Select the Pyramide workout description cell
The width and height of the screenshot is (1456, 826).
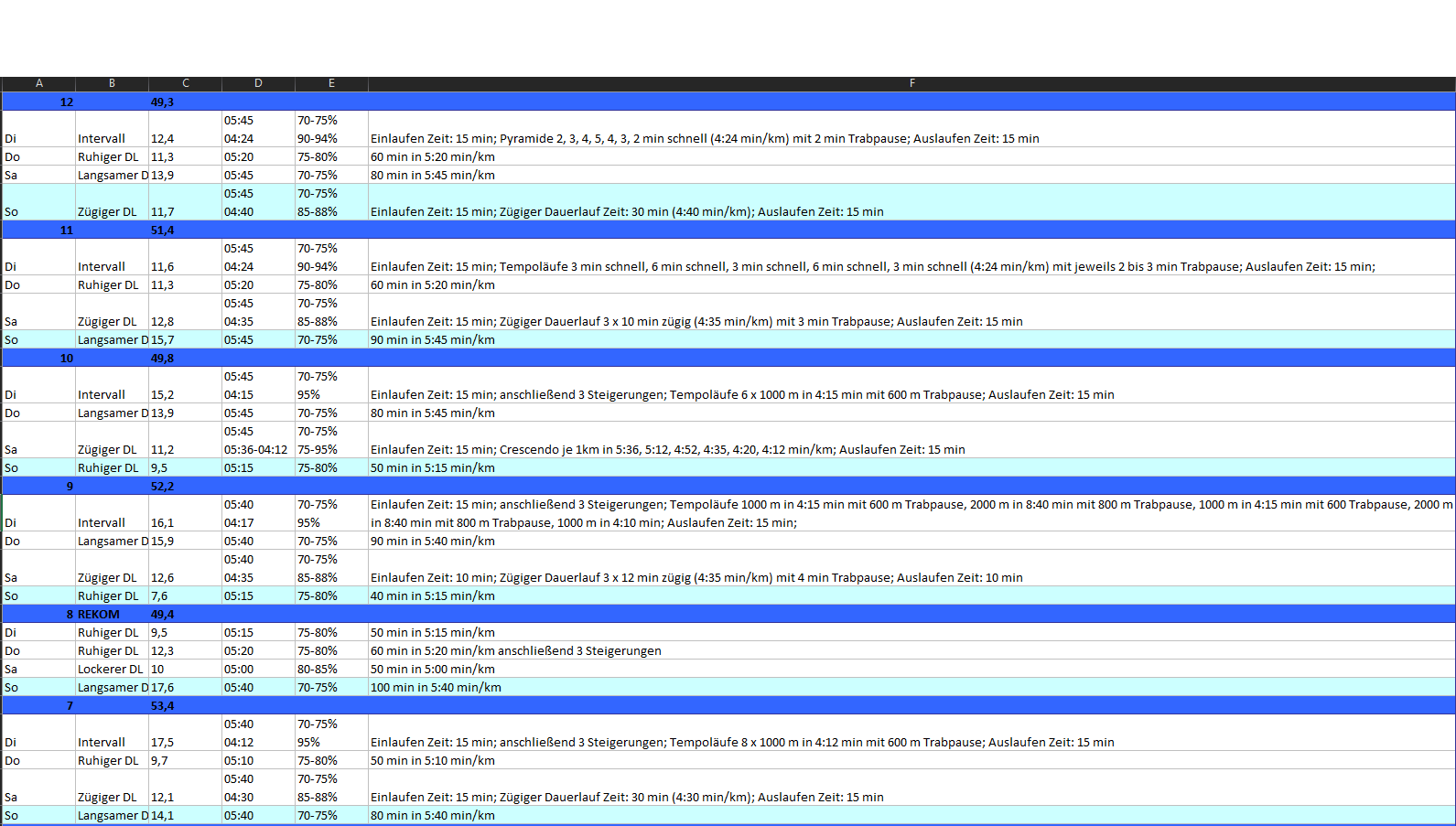(705, 138)
